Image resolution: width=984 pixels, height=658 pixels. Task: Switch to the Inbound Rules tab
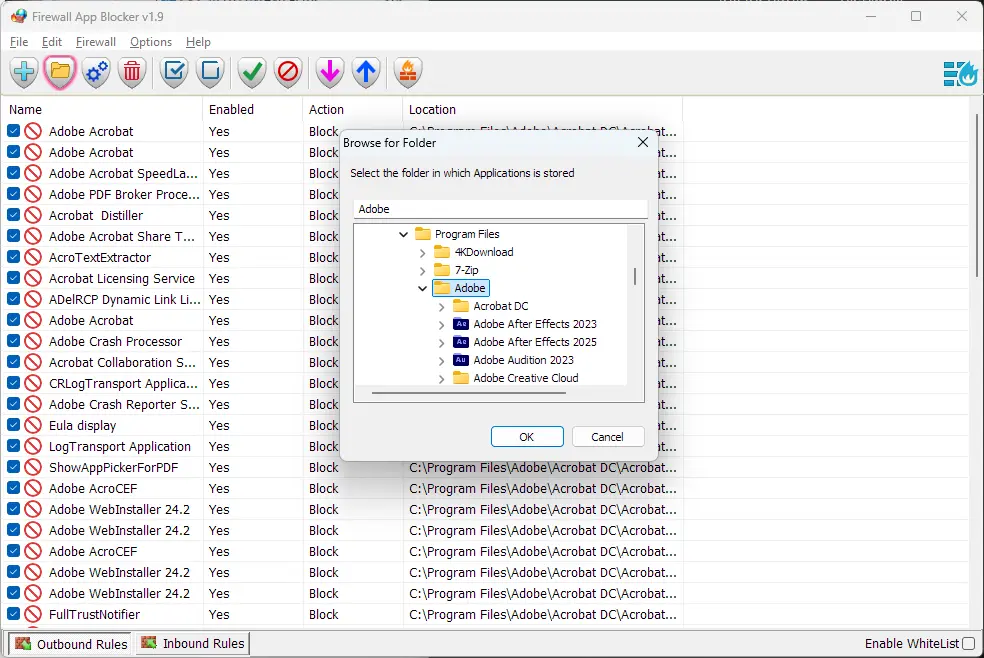pos(192,644)
